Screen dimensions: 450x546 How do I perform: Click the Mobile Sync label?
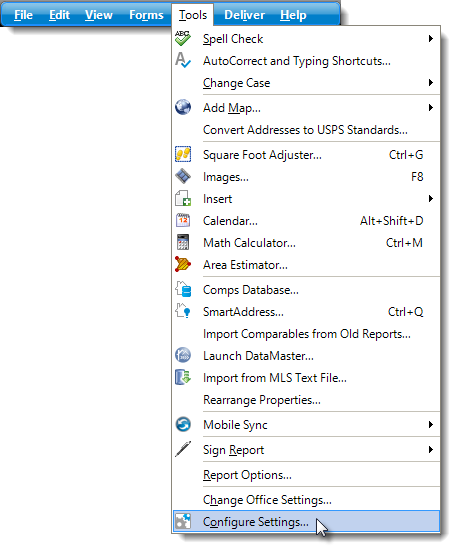235,425
